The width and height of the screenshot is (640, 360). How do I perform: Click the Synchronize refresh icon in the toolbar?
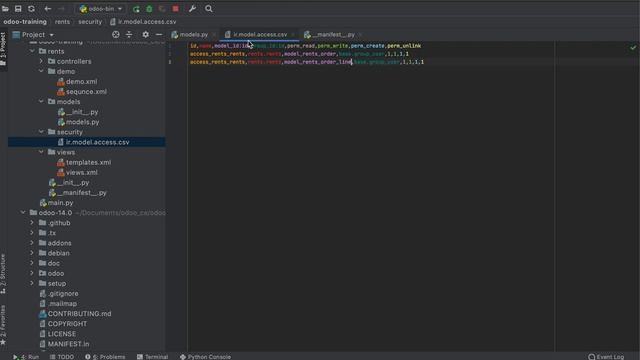click(31, 9)
